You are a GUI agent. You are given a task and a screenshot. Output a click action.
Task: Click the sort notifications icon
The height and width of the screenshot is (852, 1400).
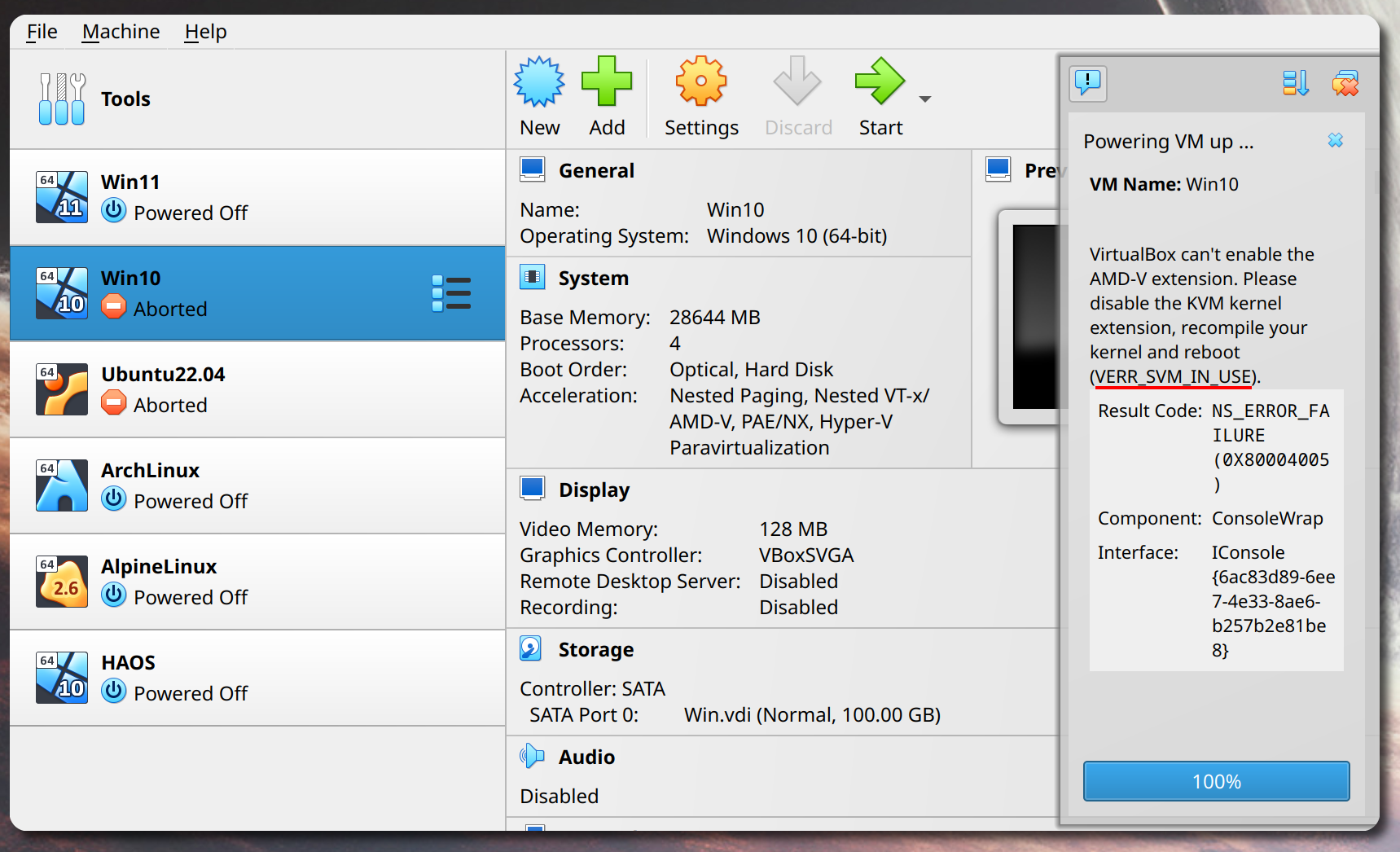tap(1296, 83)
